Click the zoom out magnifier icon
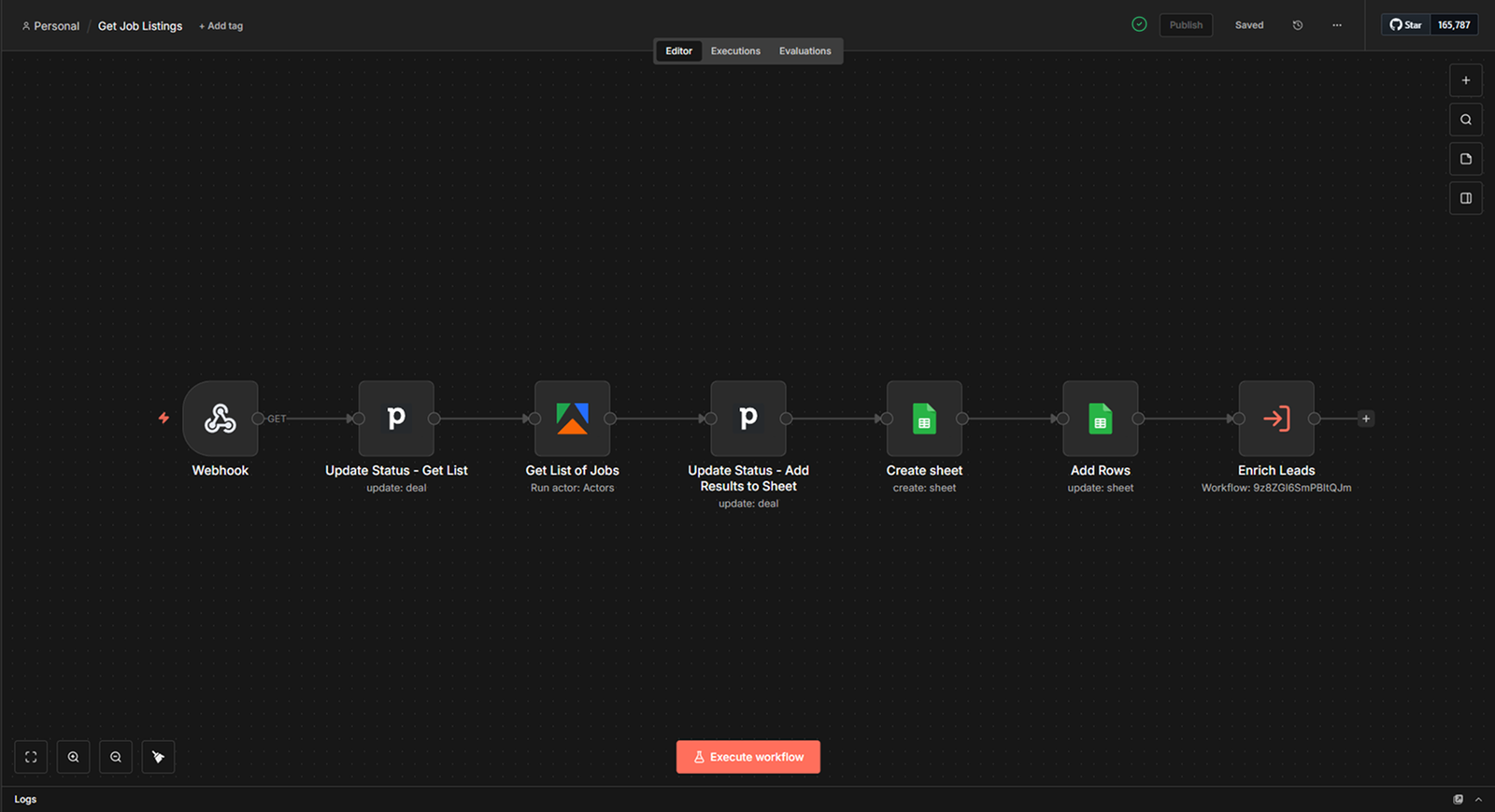This screenshot has height=812, width=1495. coord(116,757)
